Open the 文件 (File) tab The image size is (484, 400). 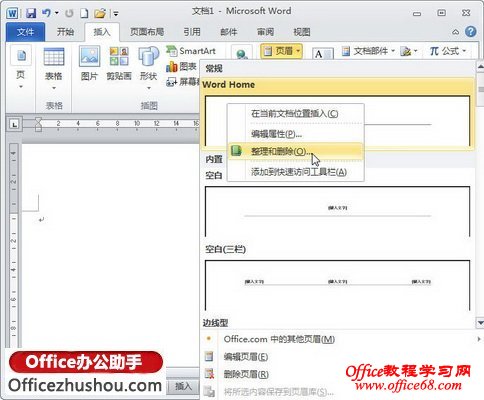(25, 32)
